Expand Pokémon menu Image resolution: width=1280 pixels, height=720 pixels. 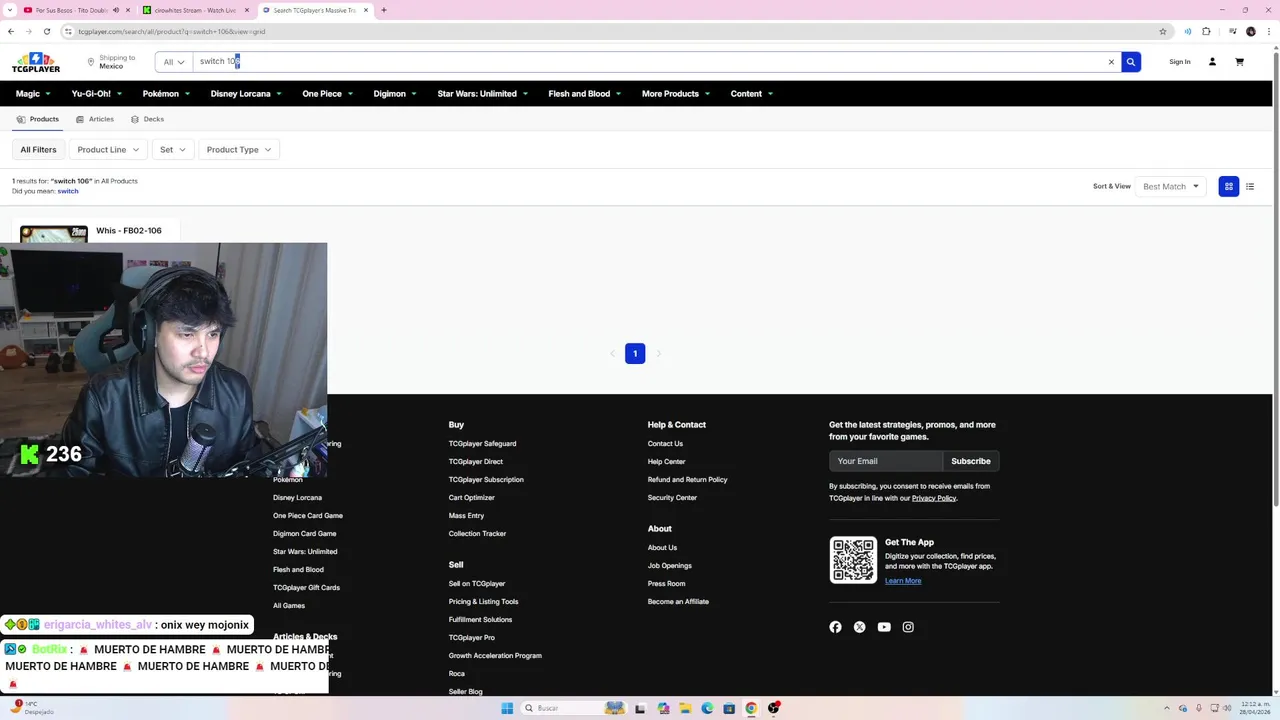166,94
